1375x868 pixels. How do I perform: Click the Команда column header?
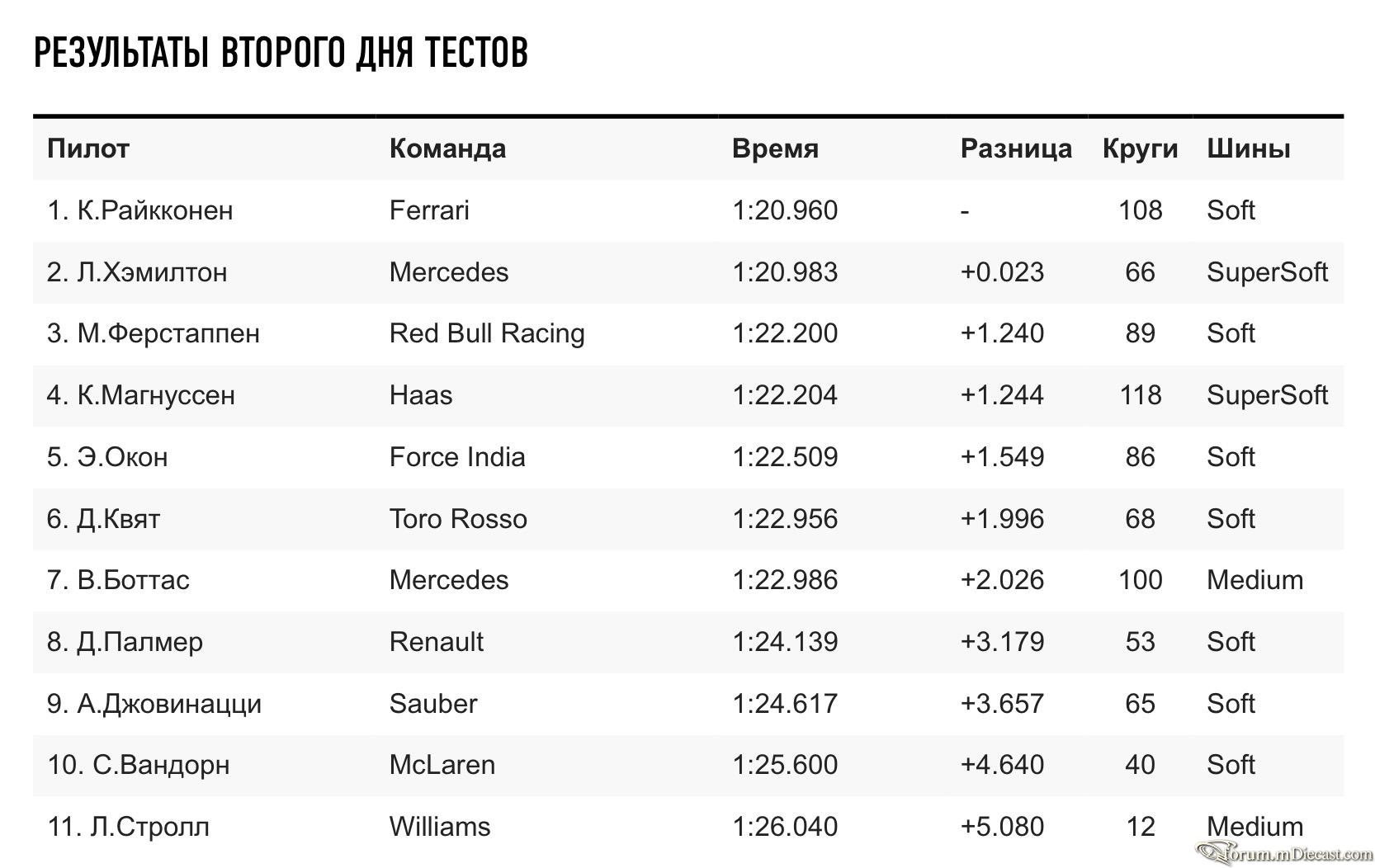447,149
